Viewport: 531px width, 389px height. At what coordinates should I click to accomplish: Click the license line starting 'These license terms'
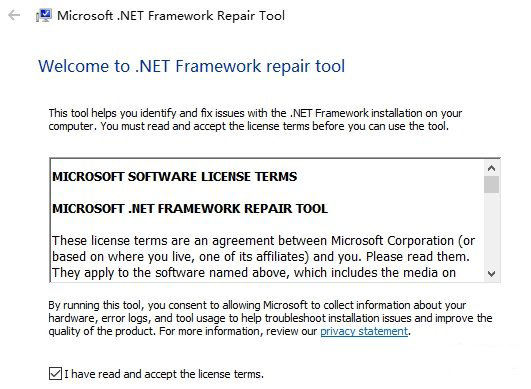pos(263,241)
